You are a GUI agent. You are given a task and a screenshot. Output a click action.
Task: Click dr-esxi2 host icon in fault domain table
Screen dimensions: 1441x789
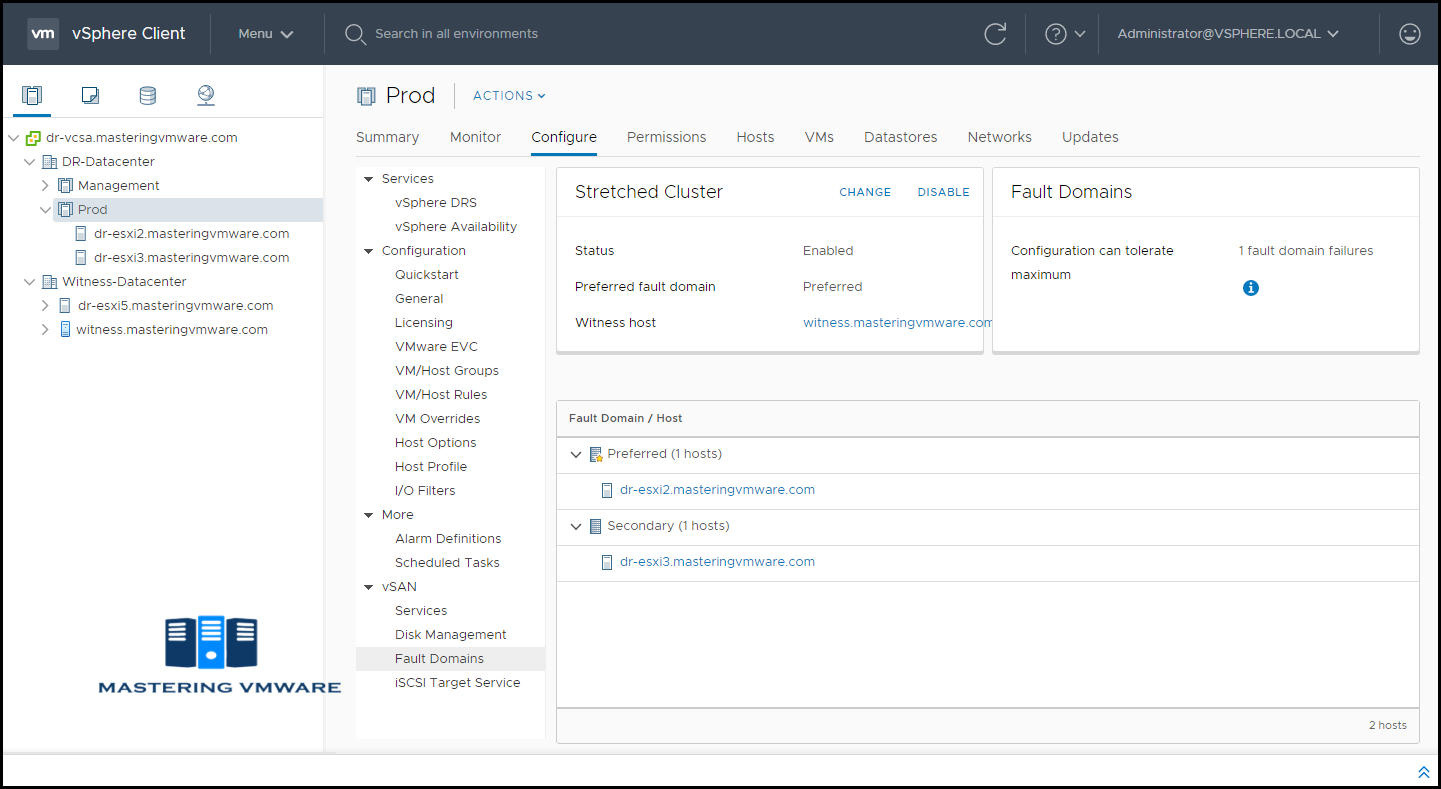tap(606, 490)
